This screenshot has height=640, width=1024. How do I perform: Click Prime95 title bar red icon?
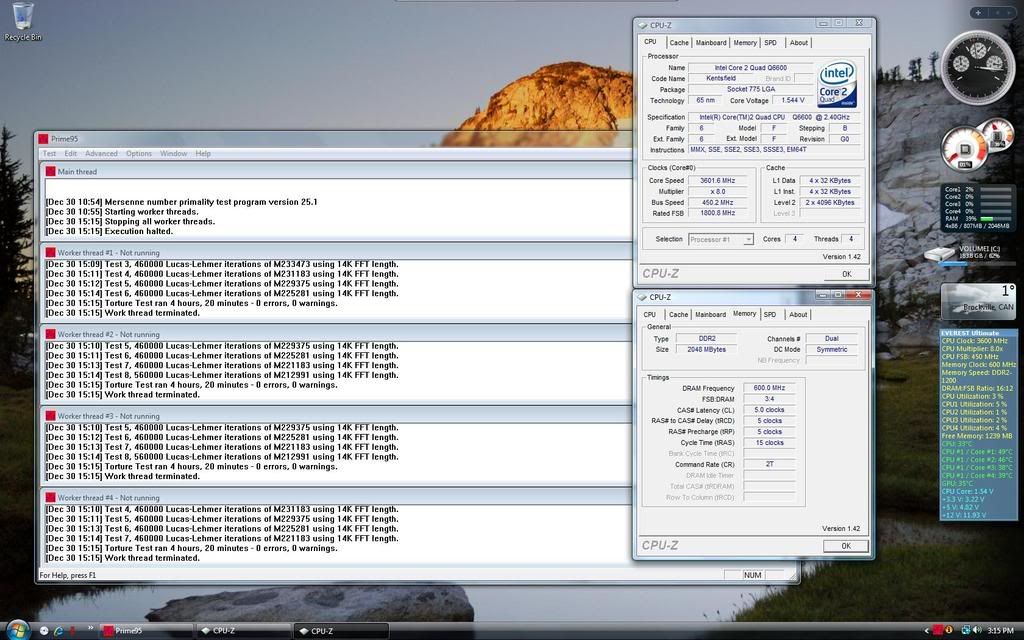(x=43, y=138)
